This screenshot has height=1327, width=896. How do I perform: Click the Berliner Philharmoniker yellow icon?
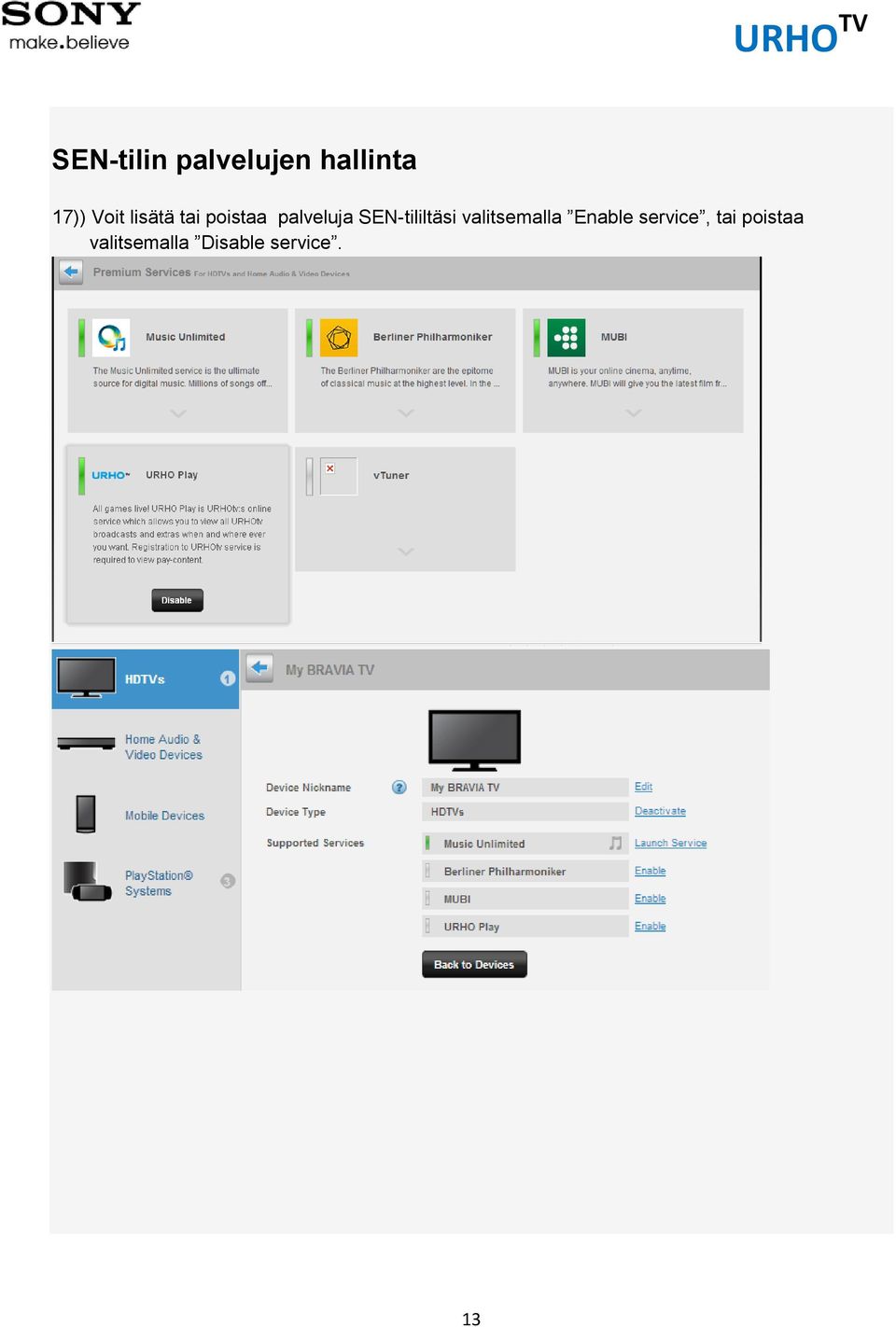tap(339, 338)
